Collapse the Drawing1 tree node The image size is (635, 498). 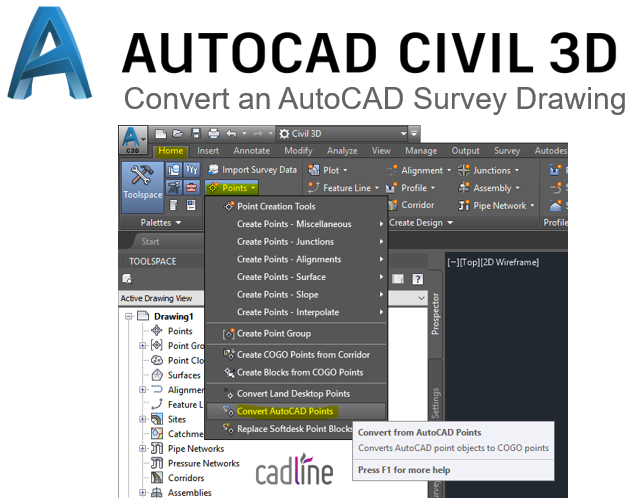128,316
